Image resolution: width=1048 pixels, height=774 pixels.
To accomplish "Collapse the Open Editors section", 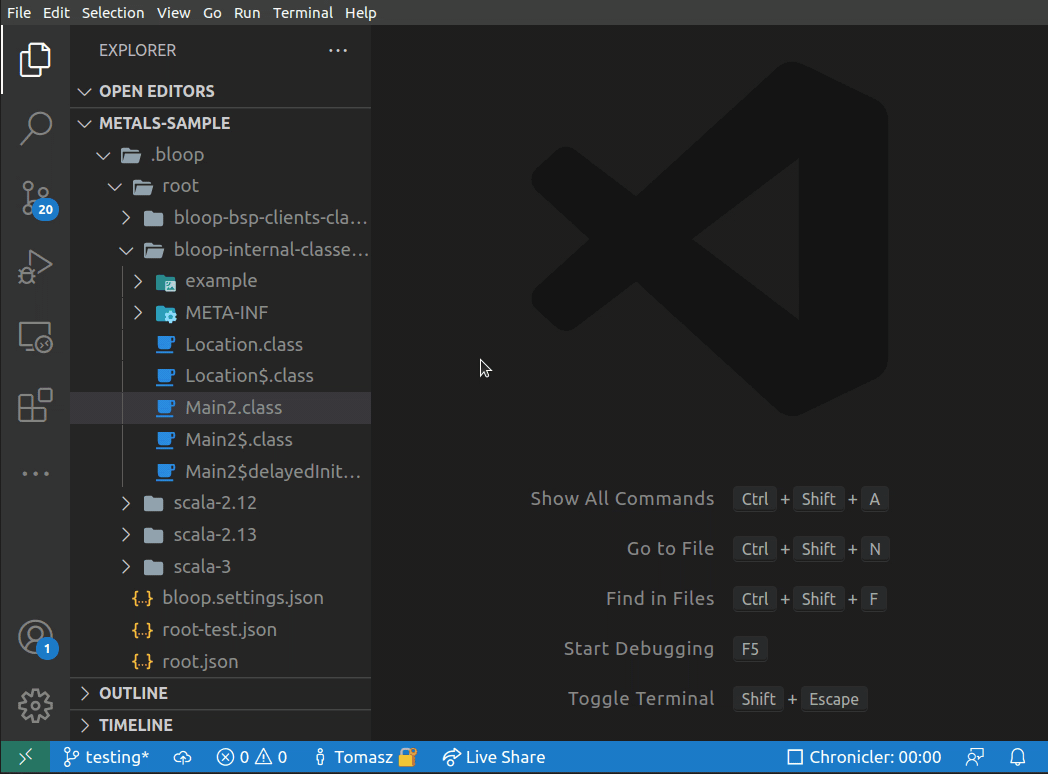I will tap(221, 92).
